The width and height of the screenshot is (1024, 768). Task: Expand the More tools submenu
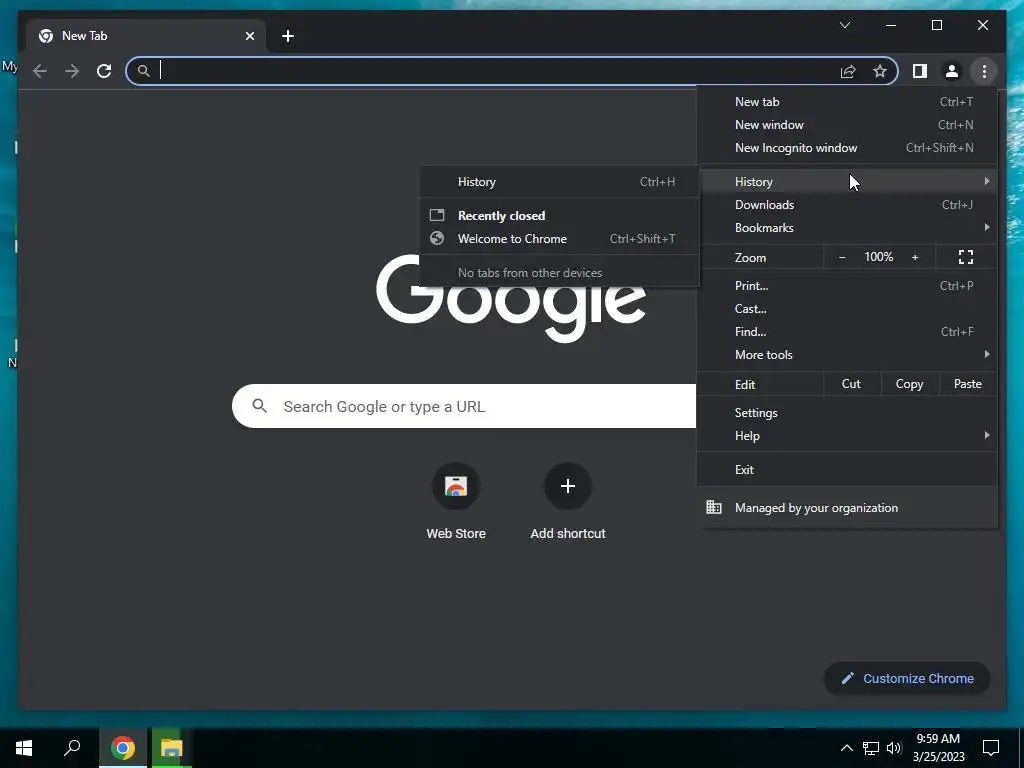[x=847, y=355]
